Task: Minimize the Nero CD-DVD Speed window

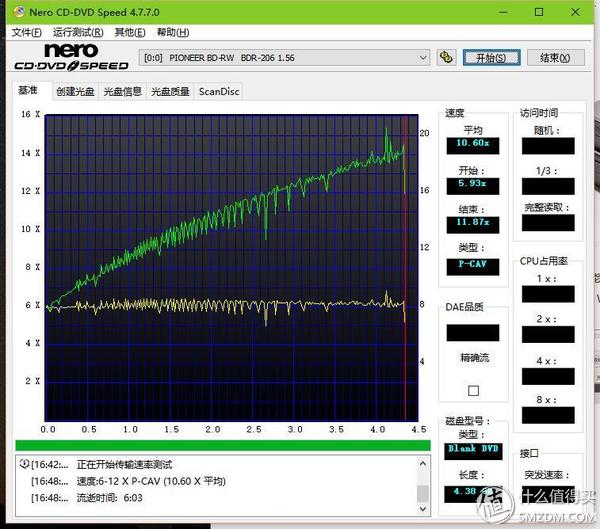Action: tap(504, 12)
